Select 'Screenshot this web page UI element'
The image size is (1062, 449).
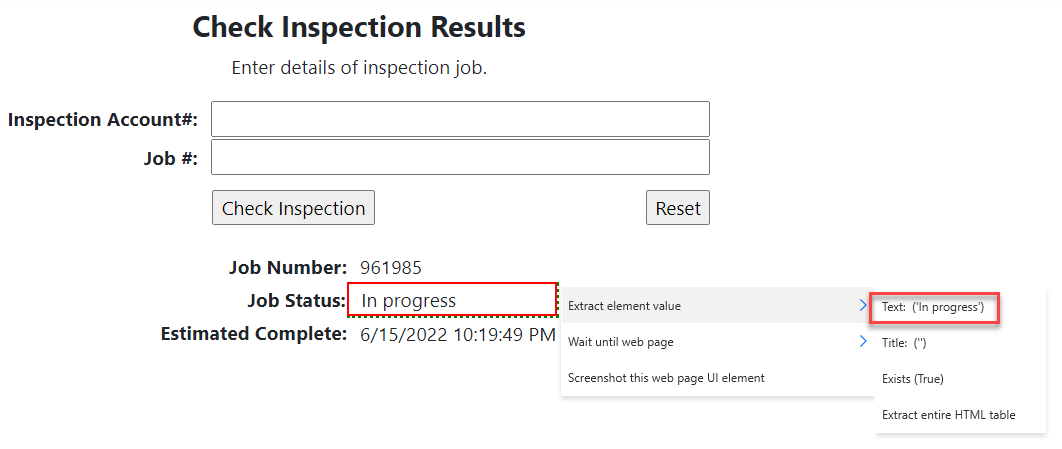pos(666,378)
